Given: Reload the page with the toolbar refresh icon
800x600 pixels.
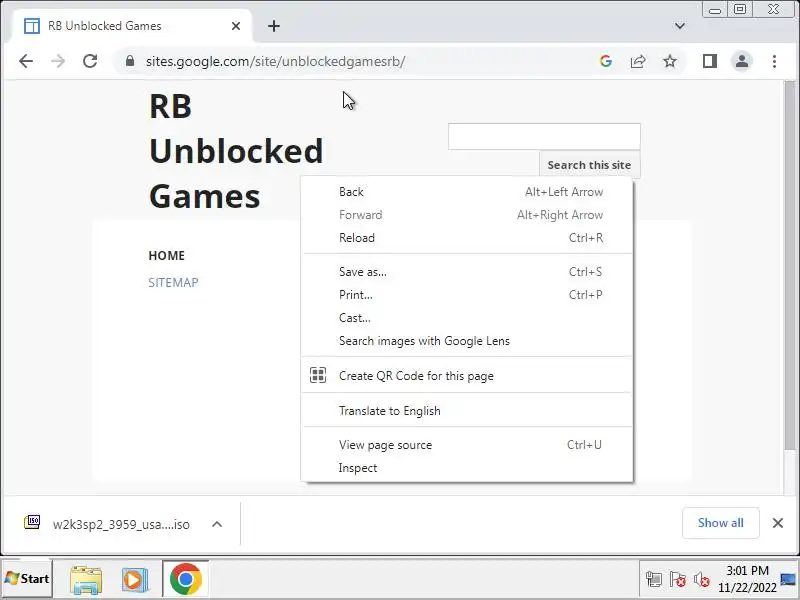Looking at the screenshot, I should point(90,61).
